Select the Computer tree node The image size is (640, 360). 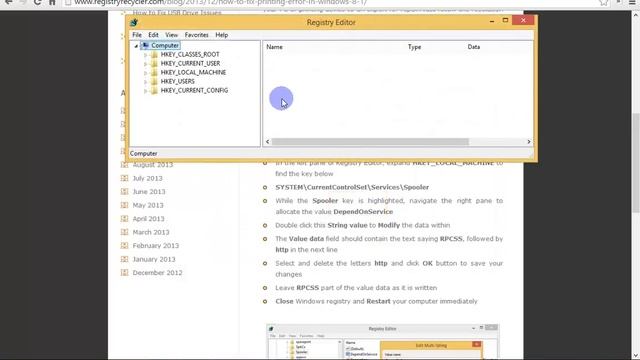pos(165,45)
